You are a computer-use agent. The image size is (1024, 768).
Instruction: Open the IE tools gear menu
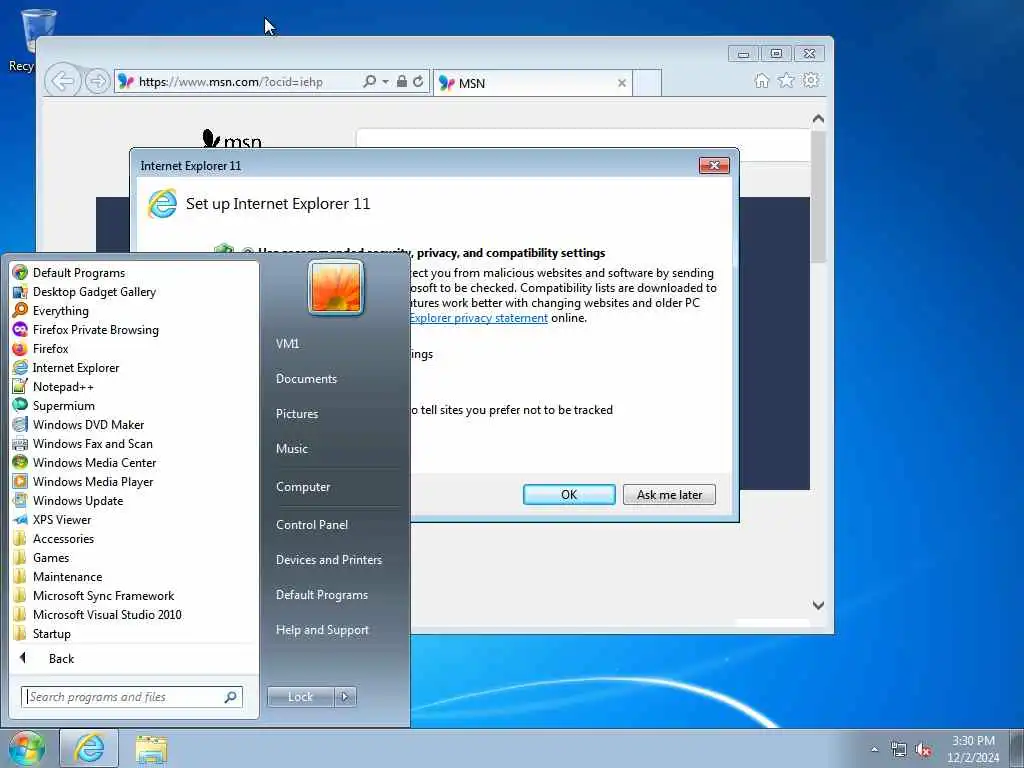811,80
